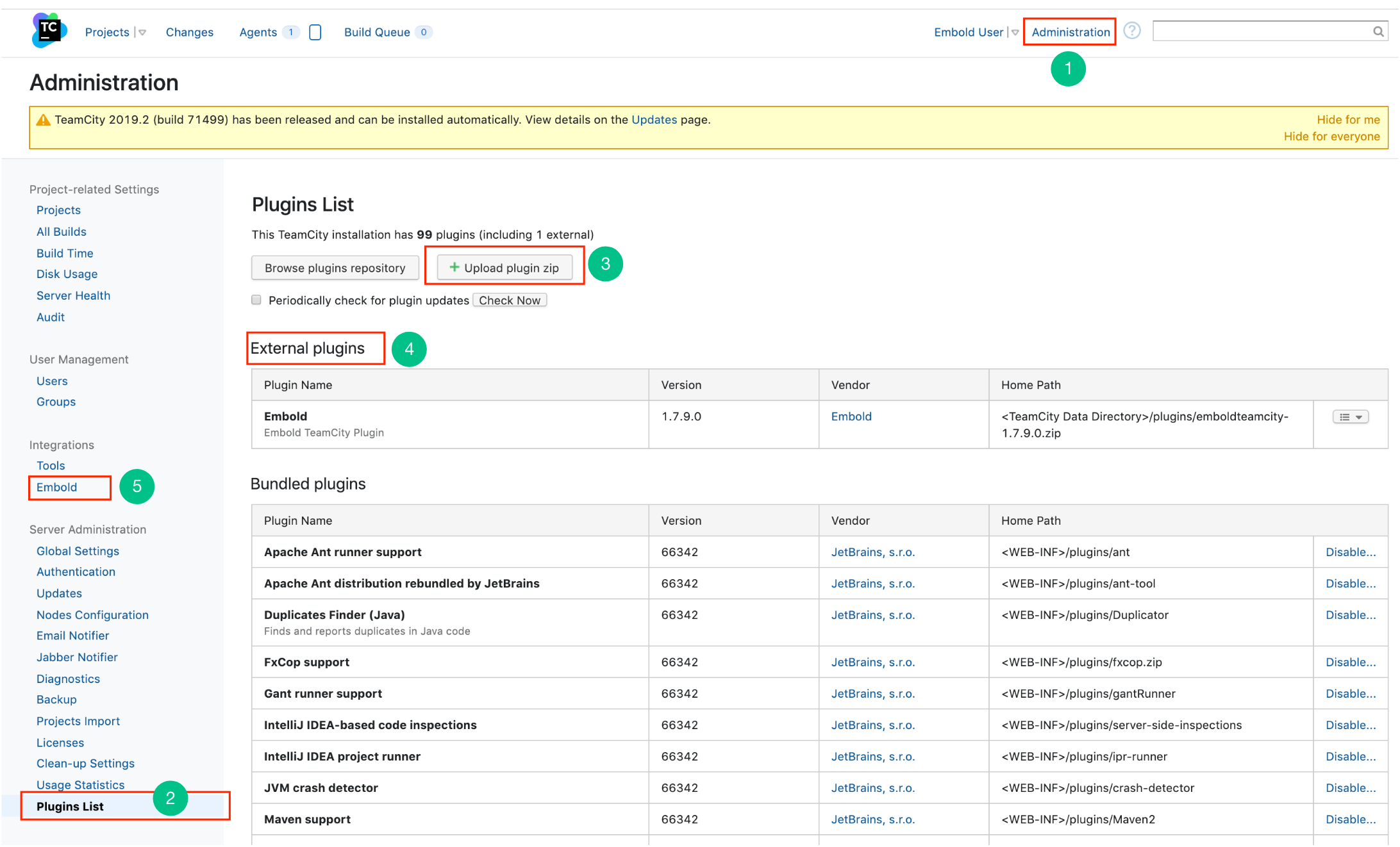
Task: Disable IntelliJ IDEA-based code inspections plugin
Action: [x=1351, y=725]
